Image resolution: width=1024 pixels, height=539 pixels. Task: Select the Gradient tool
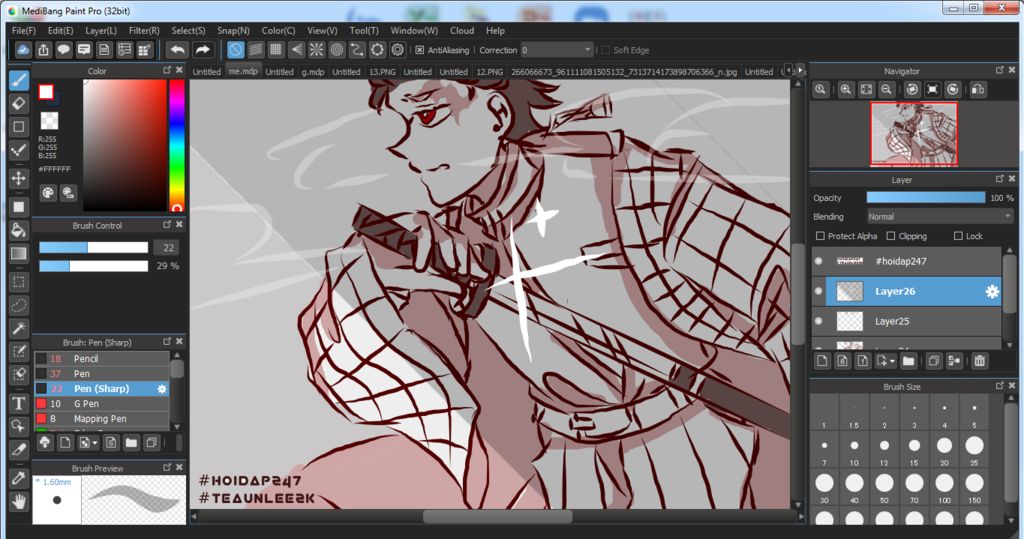click(x=19, y=253)
